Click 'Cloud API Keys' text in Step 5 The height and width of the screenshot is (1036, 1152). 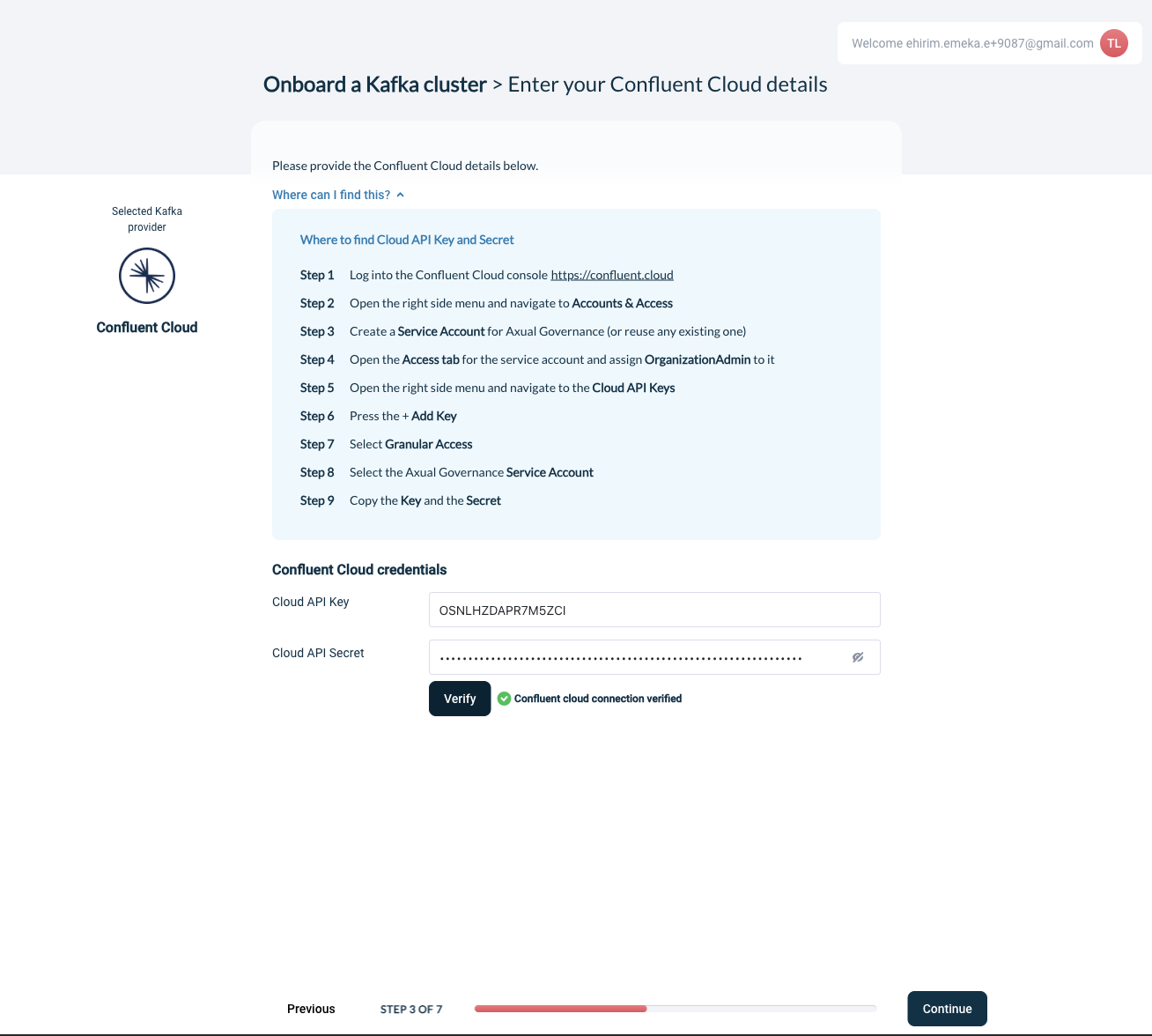pyautogui.click(x=634, y=388)
